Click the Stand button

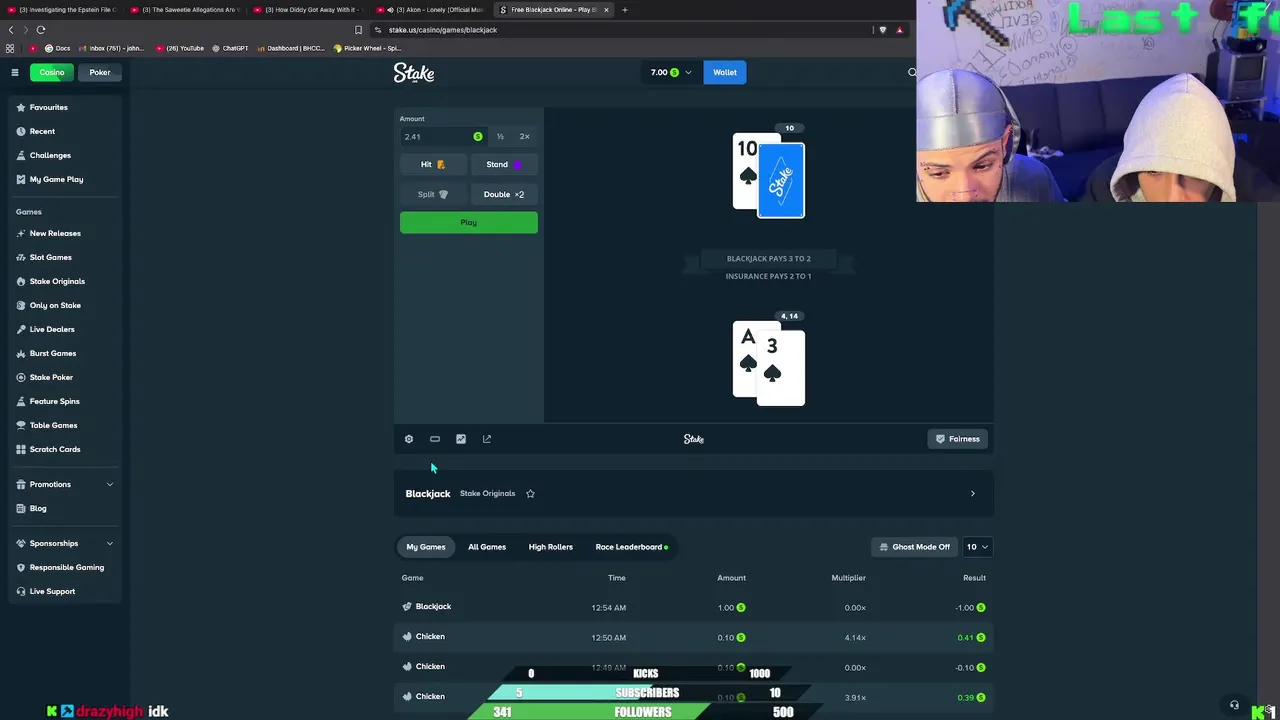pos(504,164)
